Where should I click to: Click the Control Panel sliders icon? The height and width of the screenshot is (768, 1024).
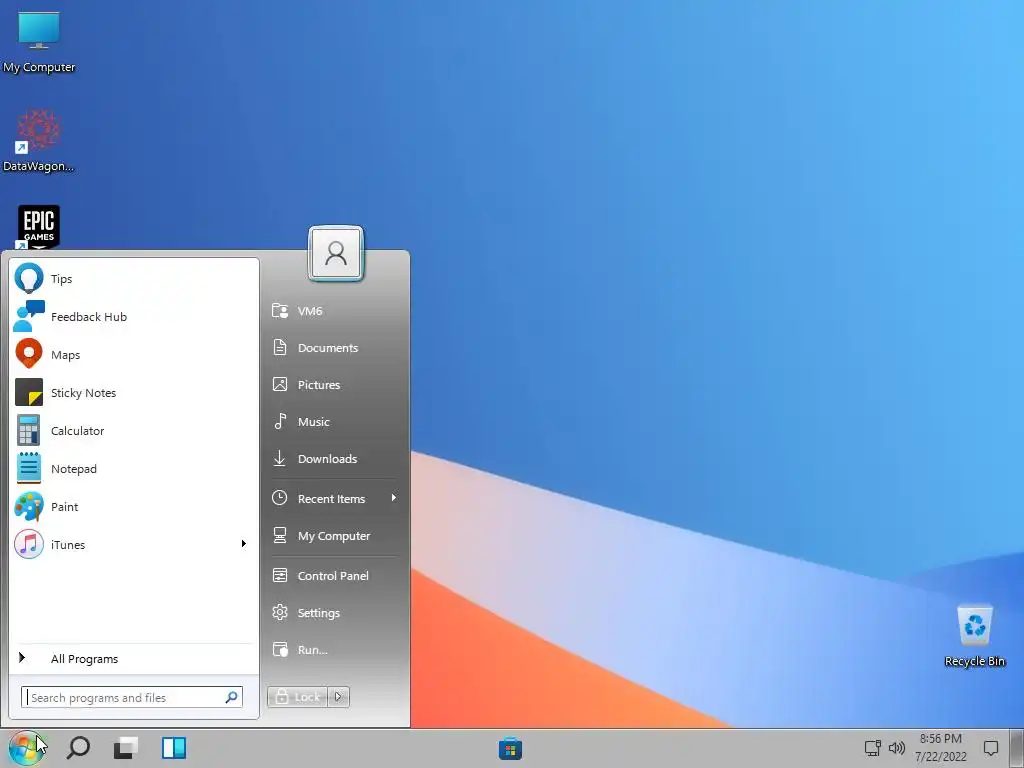coord(280,575)
